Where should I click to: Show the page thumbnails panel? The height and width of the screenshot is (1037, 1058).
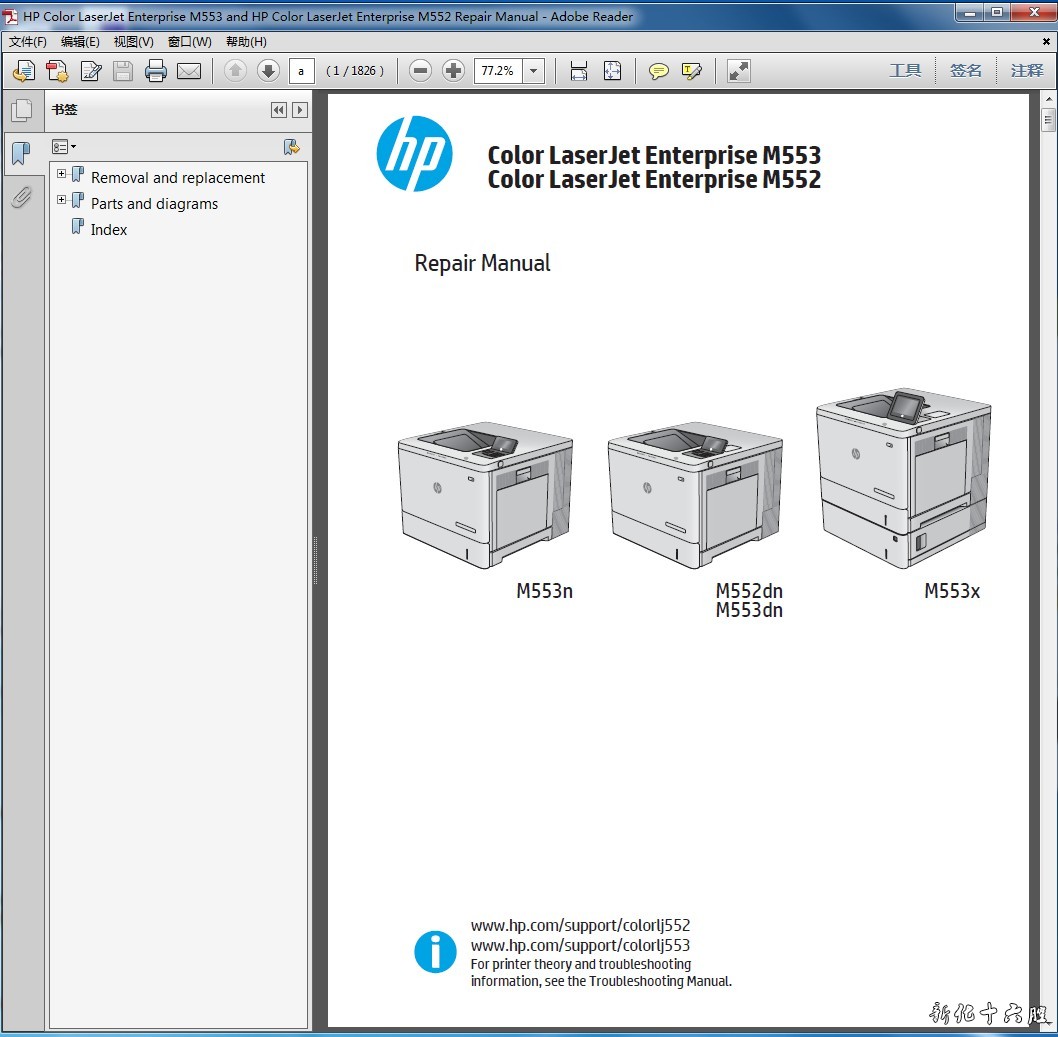click(x=21, y=111)
